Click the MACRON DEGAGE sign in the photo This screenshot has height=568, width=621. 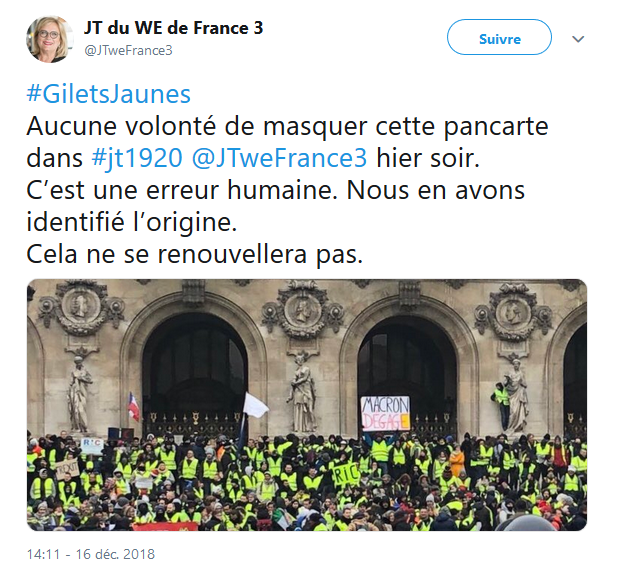point(385,413)
